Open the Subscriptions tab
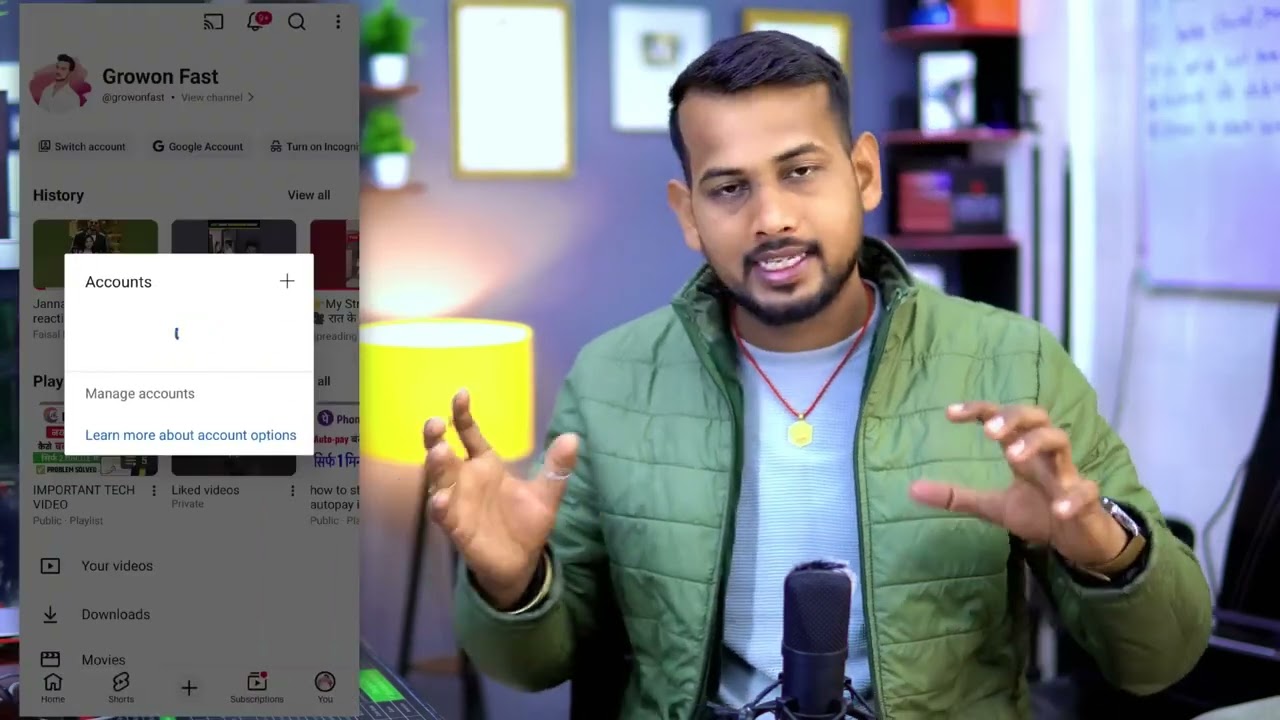Screen dimensions: 1280x720 click(x=257, y=687)
